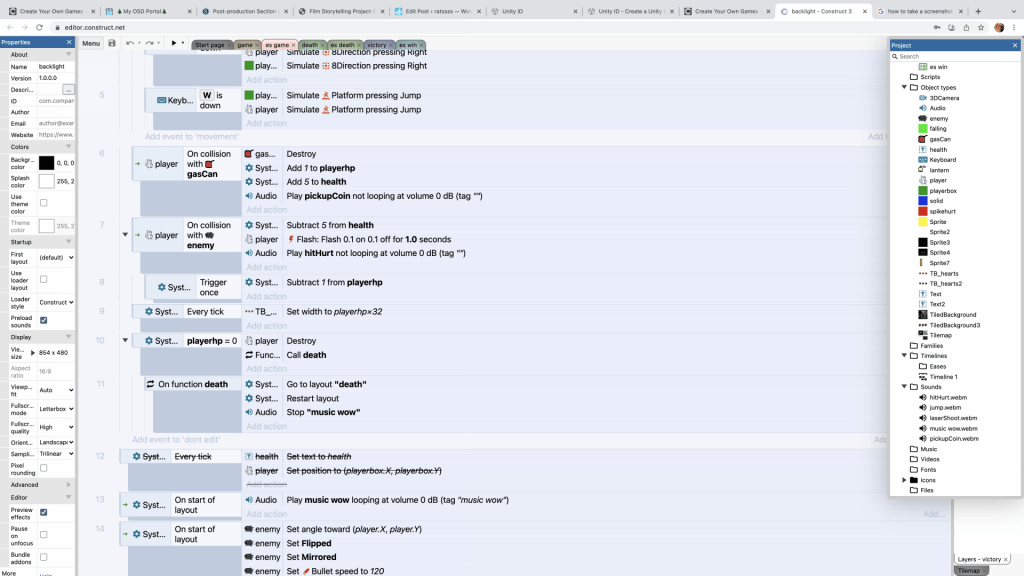This screenshot has height=576, width=1024.
Task: Expand the Icons folder
Action: tap(904, 480)
